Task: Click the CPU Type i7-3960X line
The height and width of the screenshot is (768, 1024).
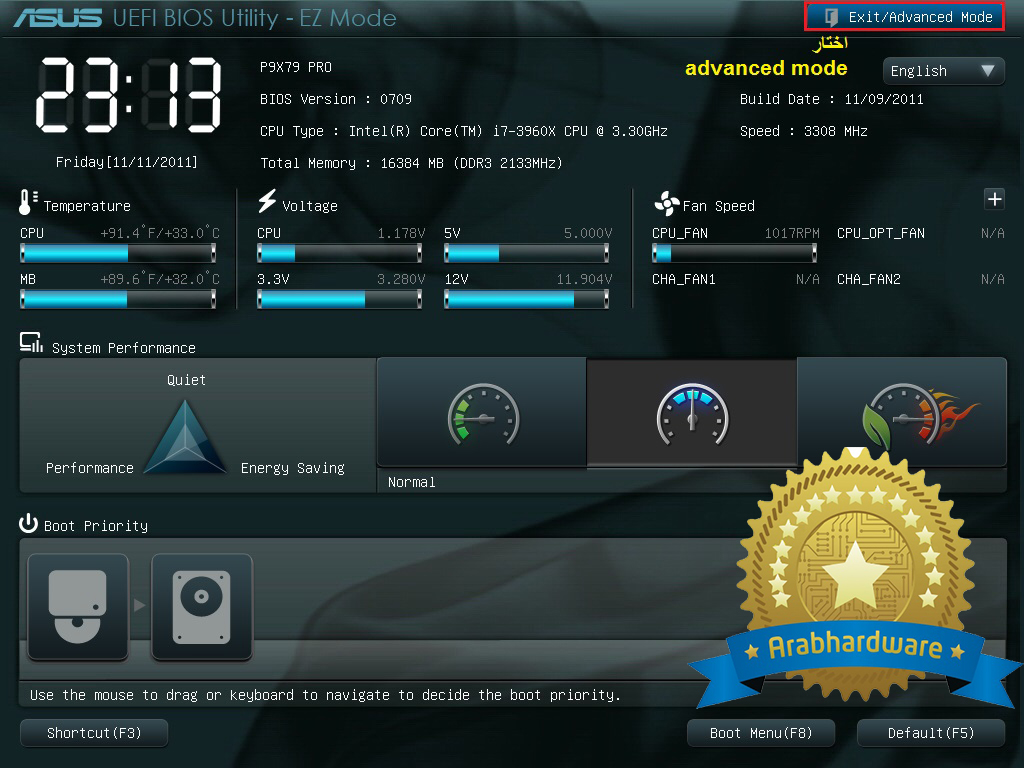Action: tap(464, 131)
